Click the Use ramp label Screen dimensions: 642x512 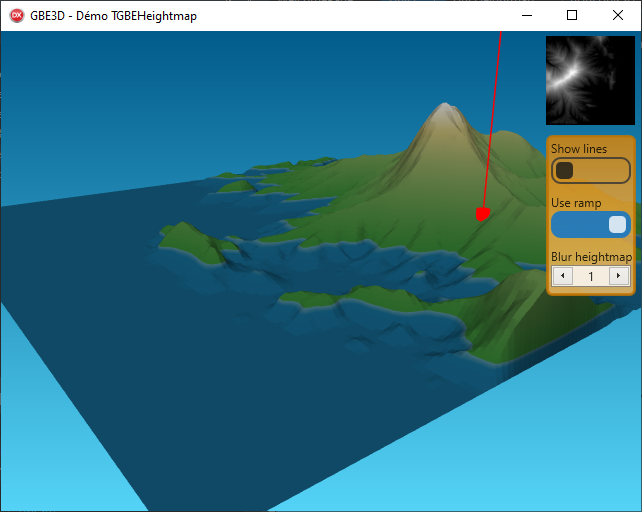[576, 203]
